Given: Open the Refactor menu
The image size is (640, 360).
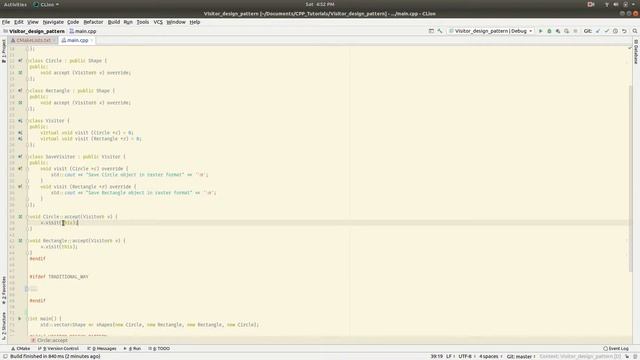Looking at the screenshot, I should tap(93, 22).
